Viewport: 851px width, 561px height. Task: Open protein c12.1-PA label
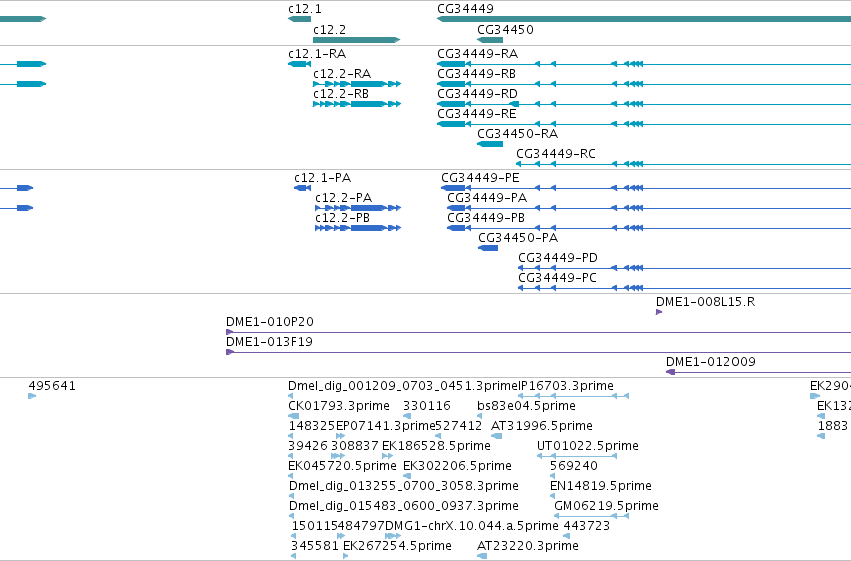click(322, 178)
